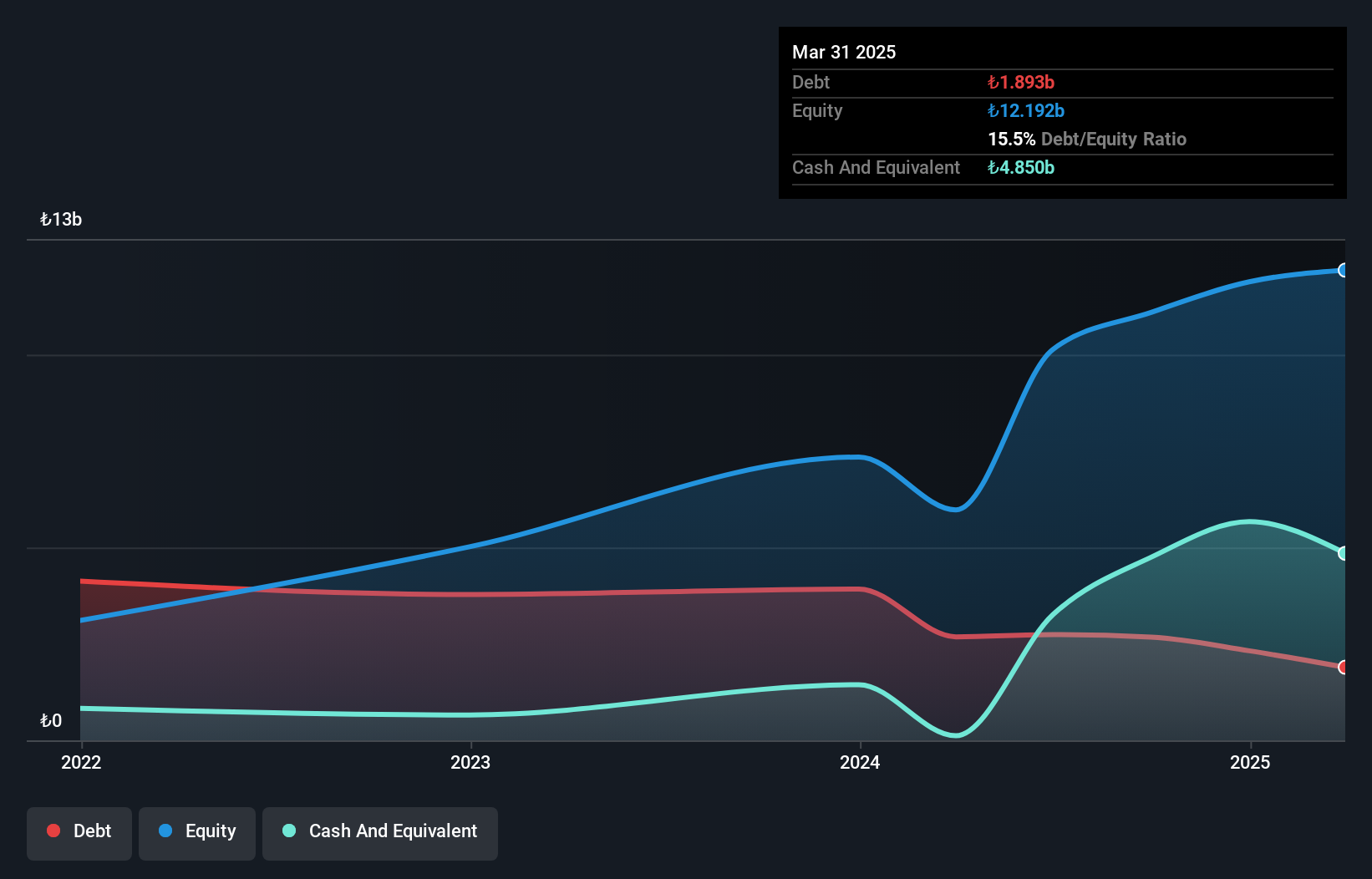Toggle the Cash And Equivalent legend button

pyautogui.click(x=380, y=833)
